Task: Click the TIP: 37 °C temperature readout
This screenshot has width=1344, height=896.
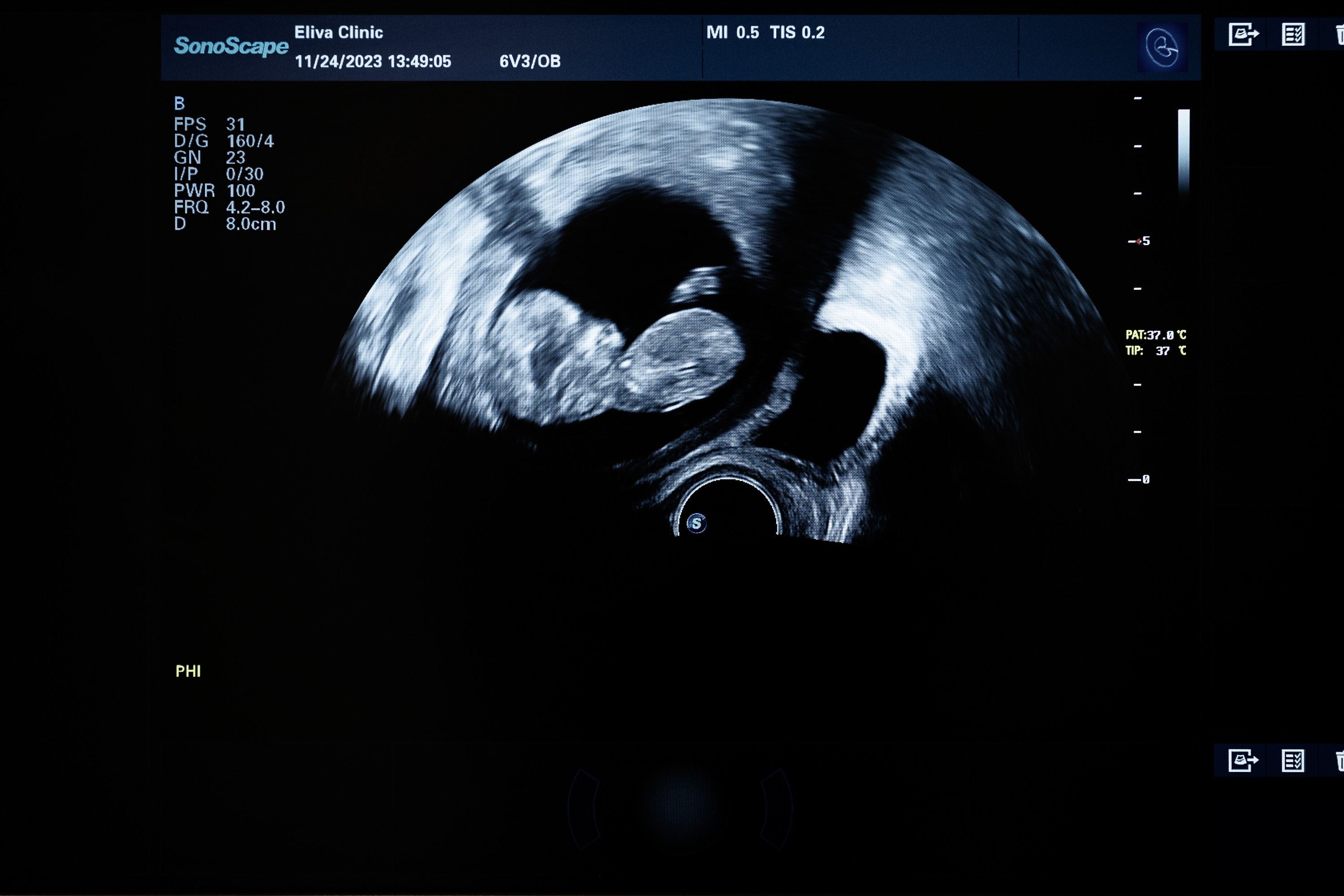Action: click(1156, 351)
